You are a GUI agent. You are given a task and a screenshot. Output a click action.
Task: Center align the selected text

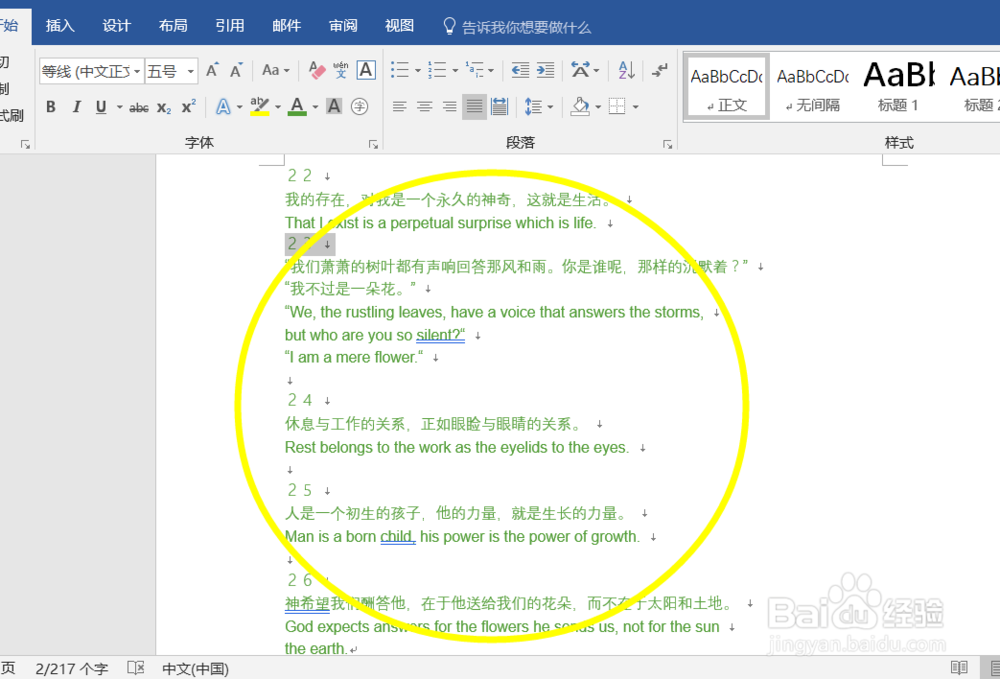(423, 106)
